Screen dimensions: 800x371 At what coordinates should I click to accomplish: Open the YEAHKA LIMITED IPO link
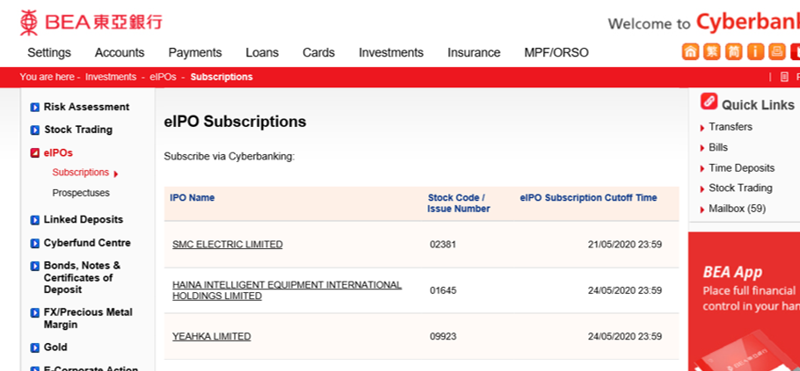212,337
